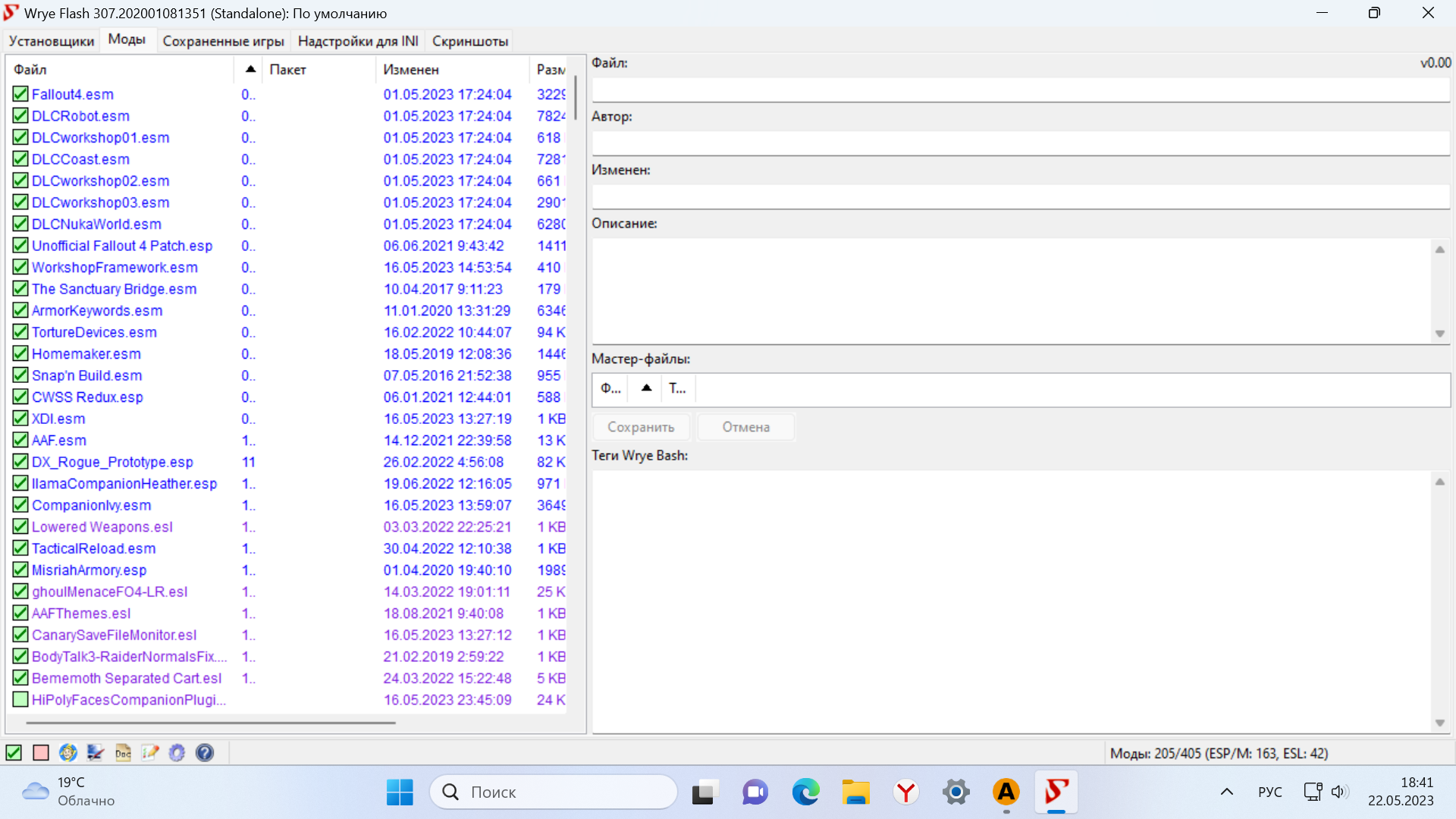Image resolution: width=1456 pixels, height=819 pixels.
Task: Click into the Автор text field
Action: click(x=1020, y=143)
